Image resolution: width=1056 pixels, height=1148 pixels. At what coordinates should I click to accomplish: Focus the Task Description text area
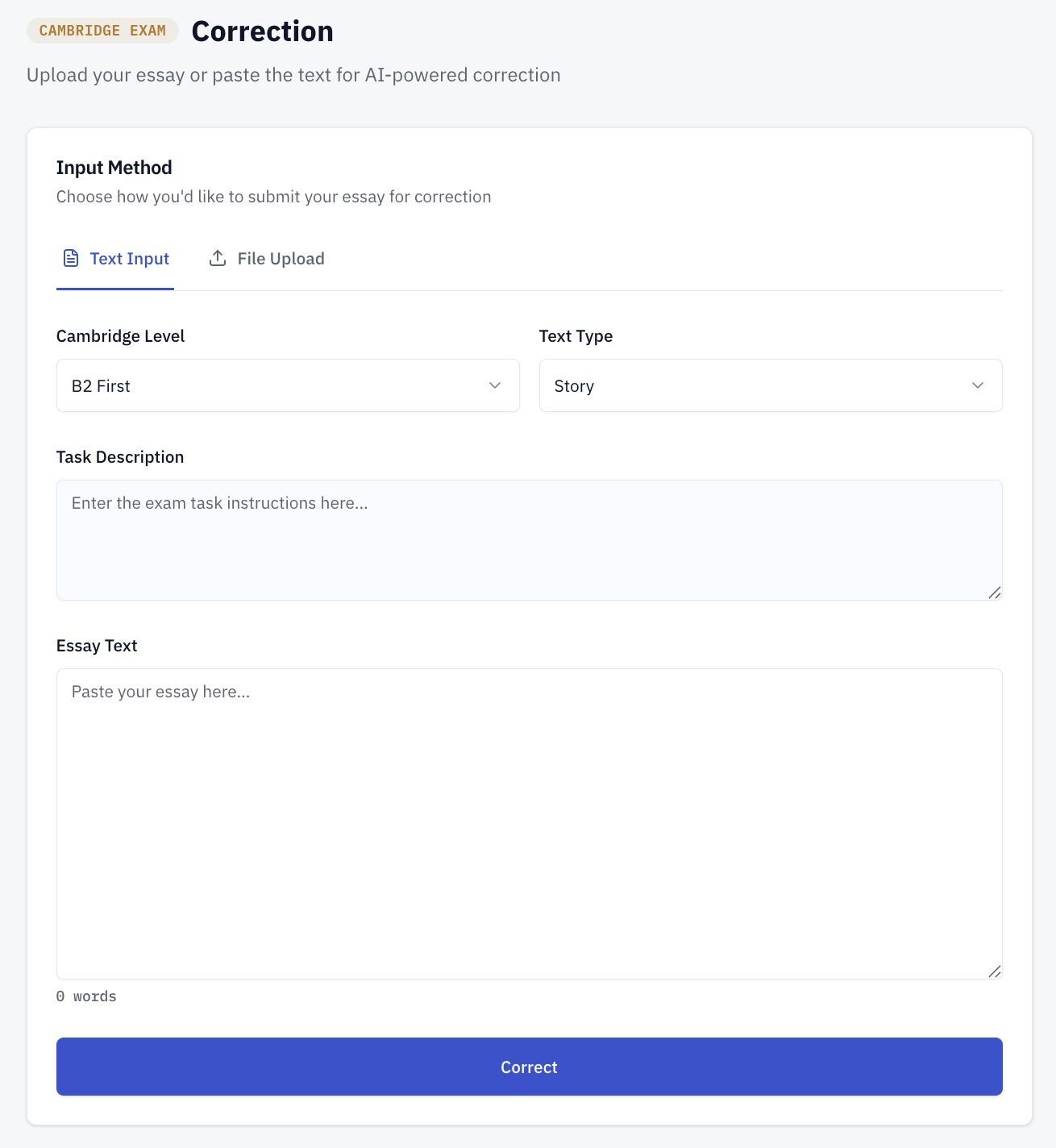click(x=530, y=540)
